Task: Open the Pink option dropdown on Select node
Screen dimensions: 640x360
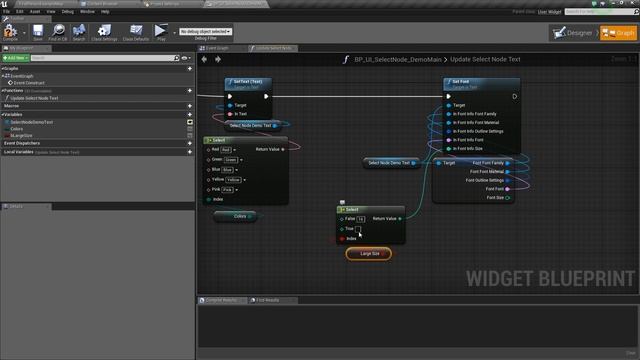Action: click(237, 190)
